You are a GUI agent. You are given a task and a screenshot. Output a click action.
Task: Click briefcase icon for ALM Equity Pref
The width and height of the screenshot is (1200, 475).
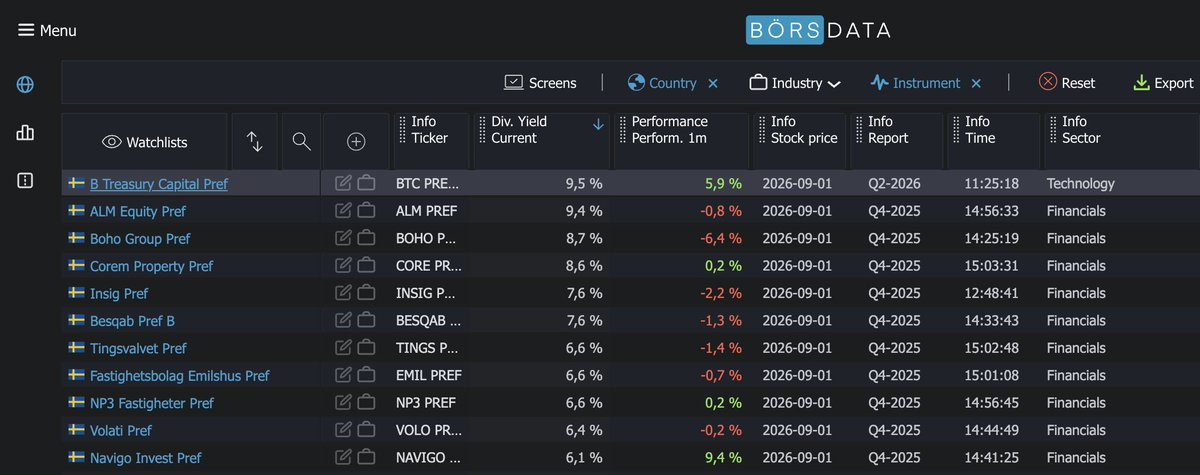tap(366, 211)
